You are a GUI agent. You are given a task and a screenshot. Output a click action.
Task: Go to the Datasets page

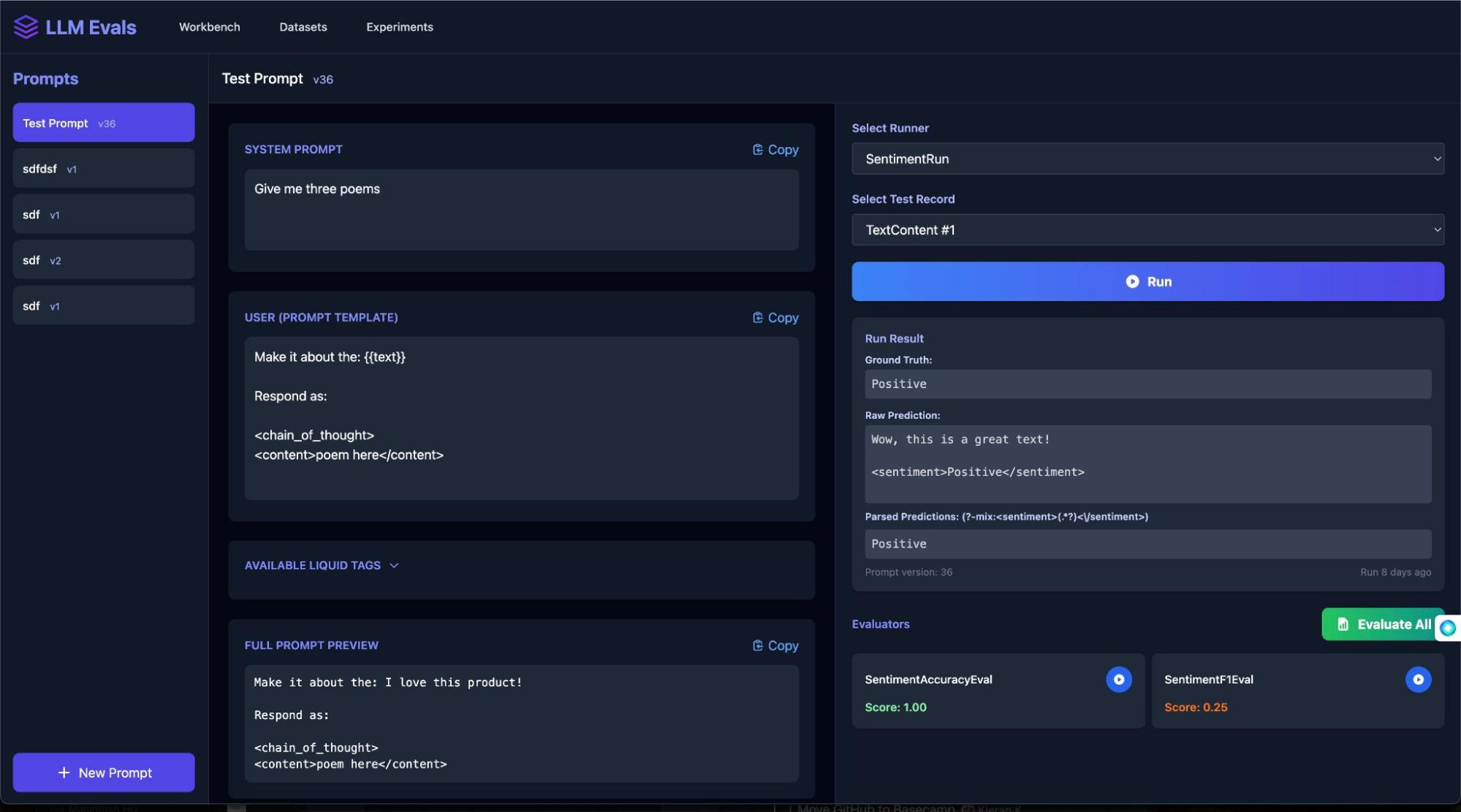pyautogui.click(x=303, y=27)
